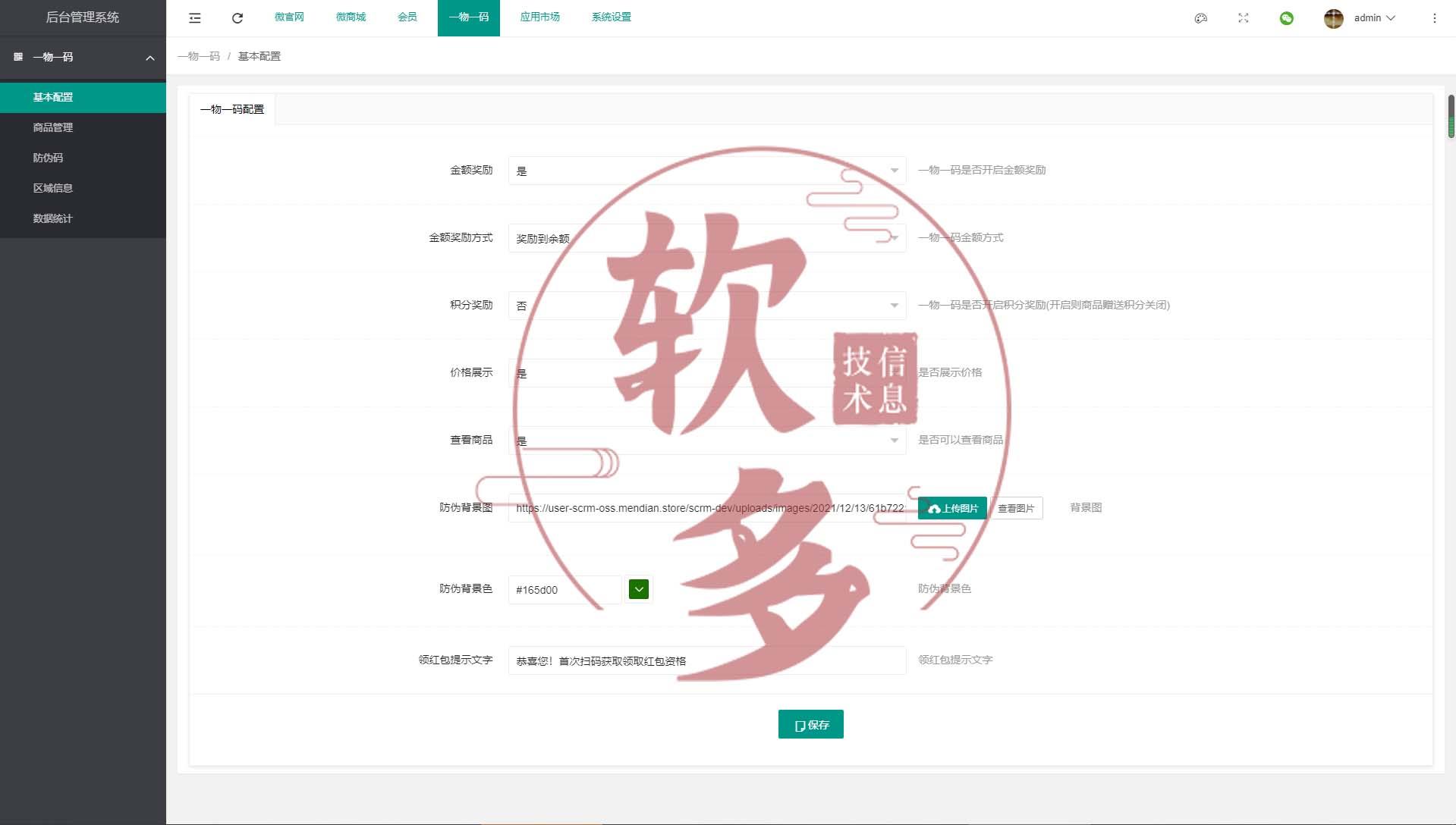Click 查看图片 to preview background

click(x=1016, y=507)
